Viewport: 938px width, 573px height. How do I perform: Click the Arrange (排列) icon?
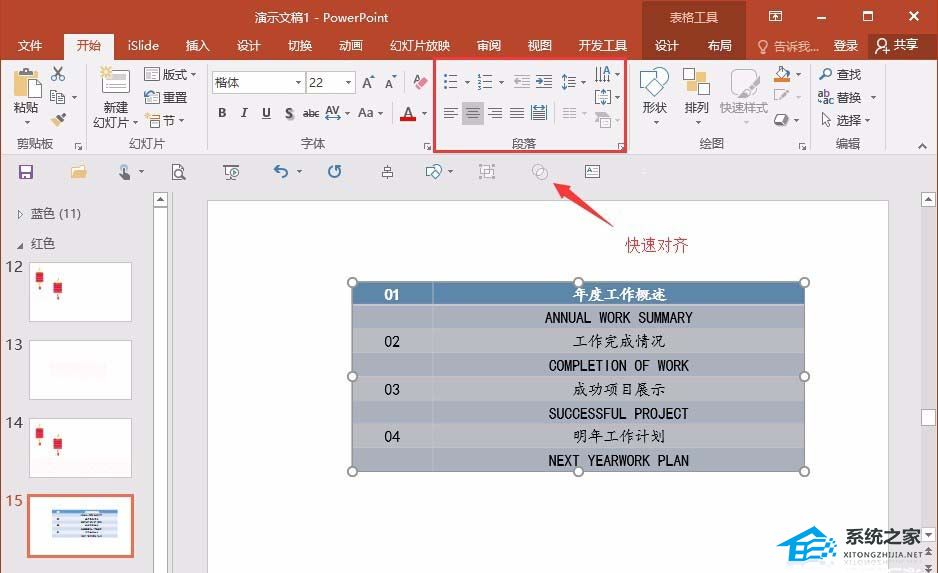pos(696,82)
